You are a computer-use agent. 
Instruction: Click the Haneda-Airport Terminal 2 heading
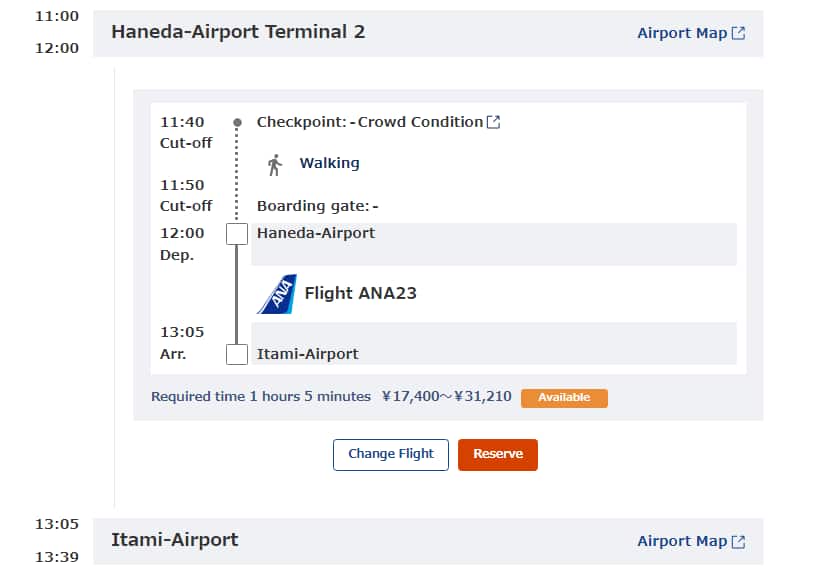click(x=238, y=32)
